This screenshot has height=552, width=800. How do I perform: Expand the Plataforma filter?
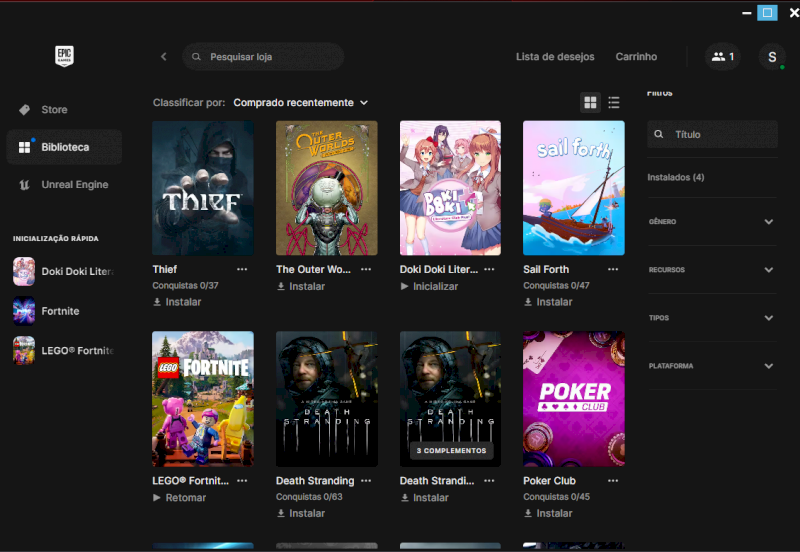[712, 366]
